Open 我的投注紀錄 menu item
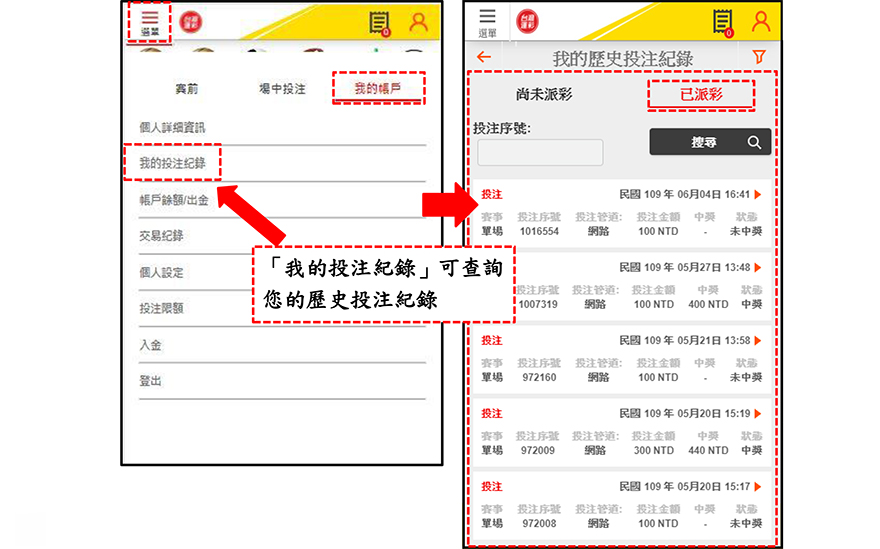880x549 pixels. [173, 163]
